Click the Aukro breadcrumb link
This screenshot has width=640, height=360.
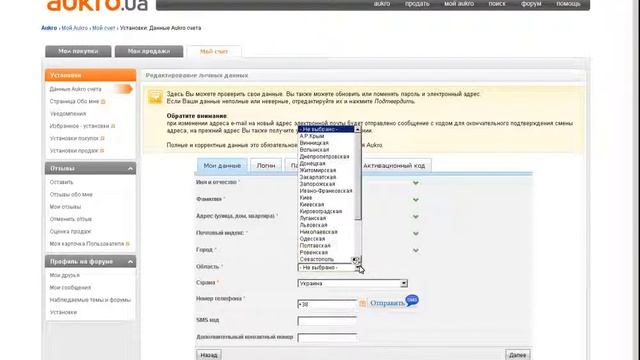[x=49, y=28]
